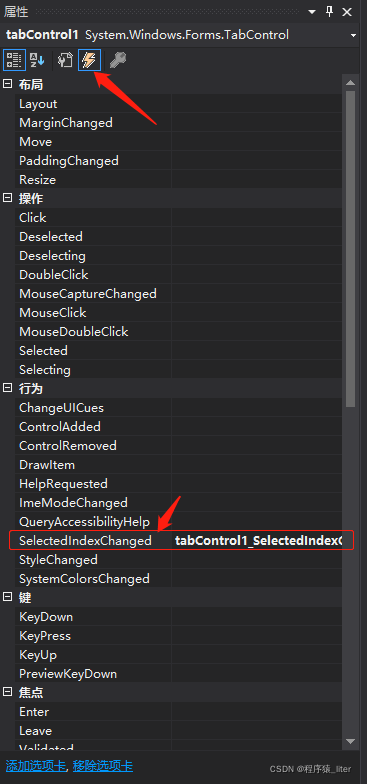This screenshot has width=367, height=784.
Task: Toggle auto-hide pin for panel
Action: [x=330, y=12]
